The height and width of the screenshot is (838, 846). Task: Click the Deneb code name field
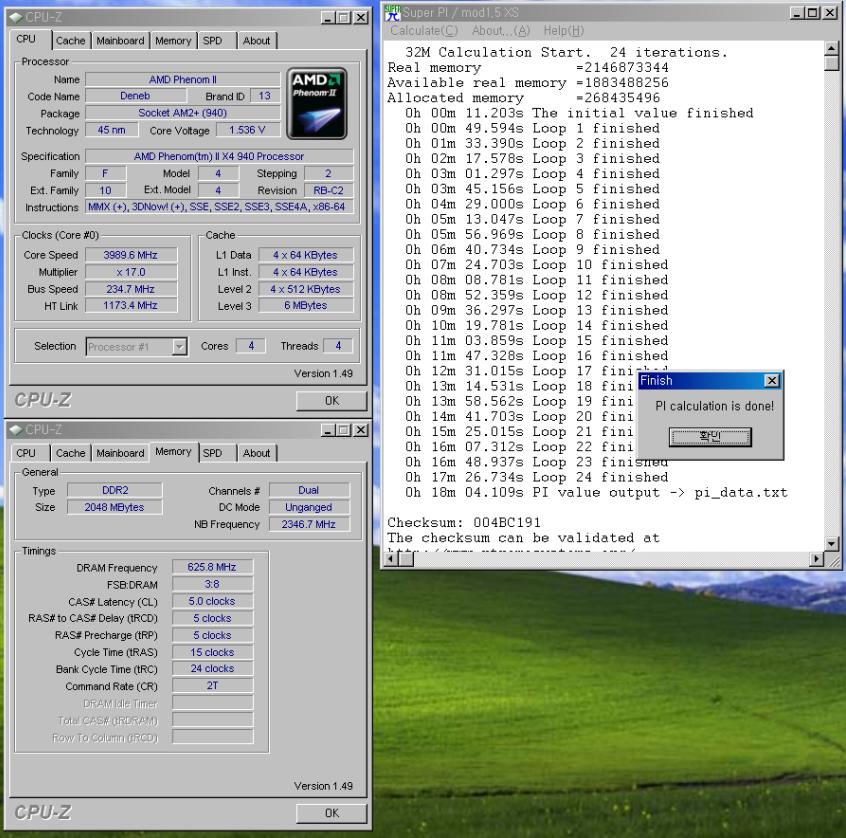pyautogui.click(x=135, y=96)
